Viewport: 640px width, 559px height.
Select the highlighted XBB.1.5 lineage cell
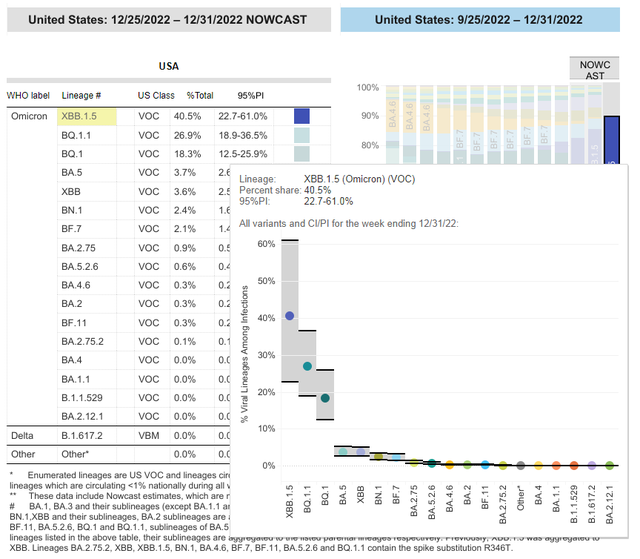click(x=87, y=116)
